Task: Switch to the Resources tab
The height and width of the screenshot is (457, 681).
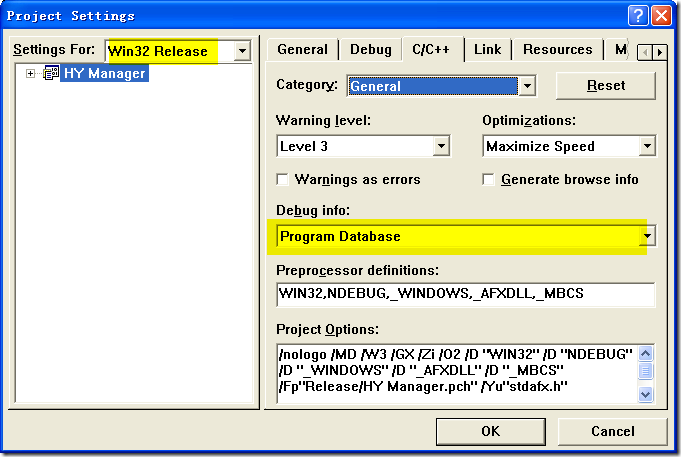Action: pyautogui.click(x=558, y=50)
